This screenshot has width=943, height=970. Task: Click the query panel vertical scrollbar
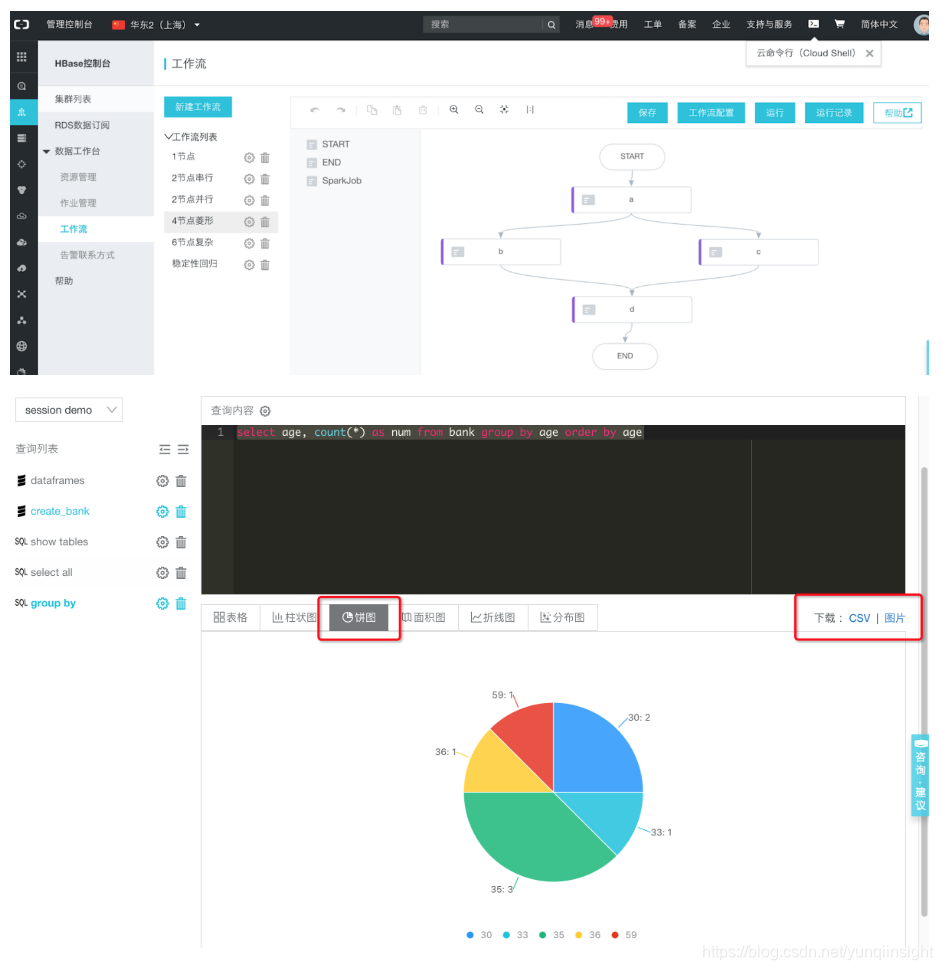point(924,691)
